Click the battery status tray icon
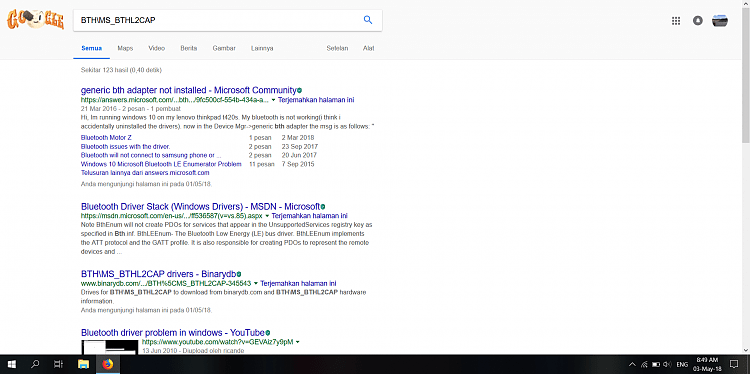Screen dimensions: 750x374 pos(656,364)
